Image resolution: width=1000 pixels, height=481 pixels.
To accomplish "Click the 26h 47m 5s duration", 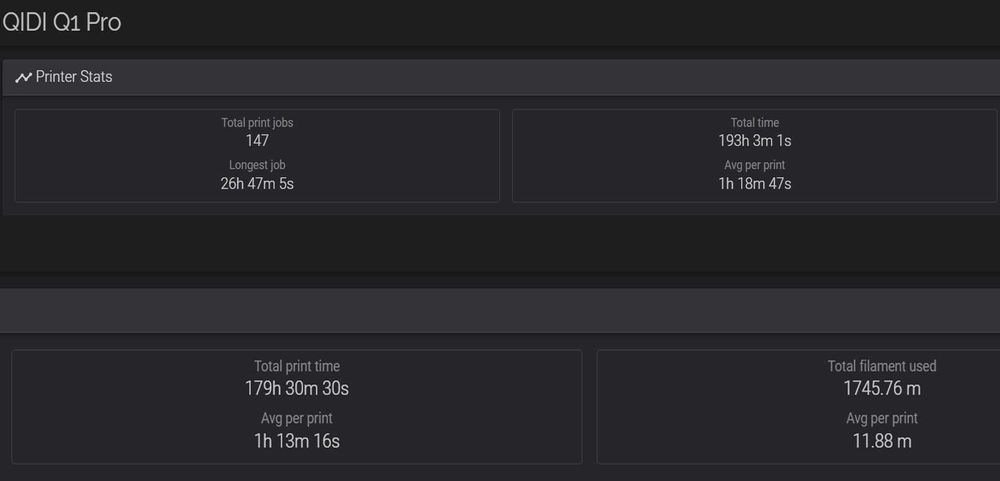I will pos(257,184).
